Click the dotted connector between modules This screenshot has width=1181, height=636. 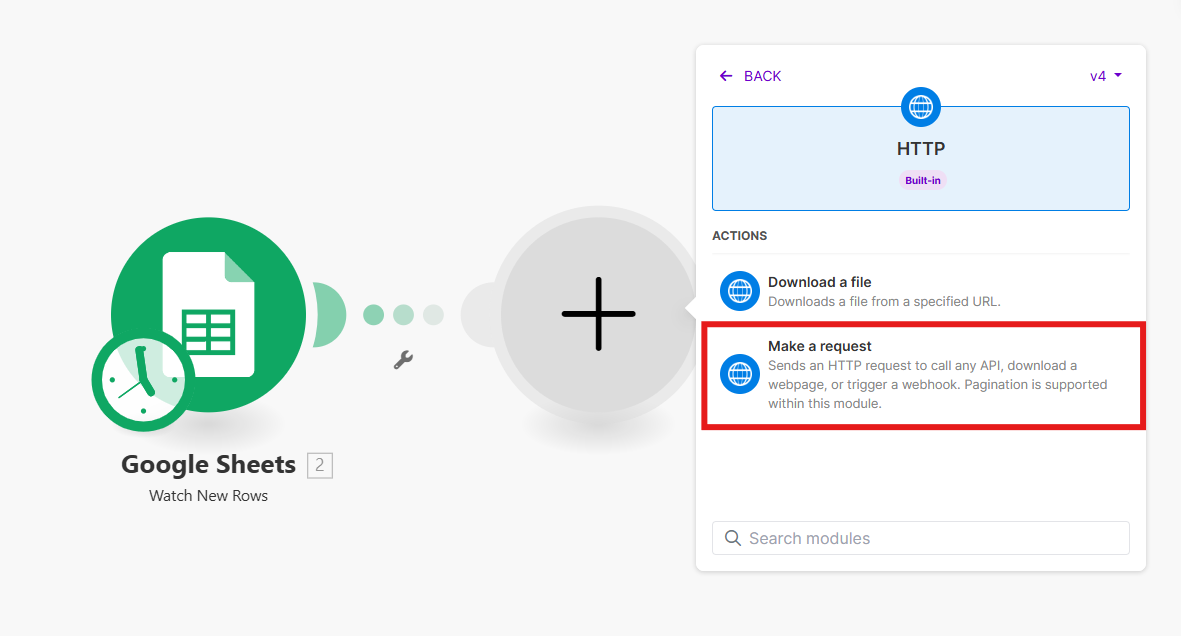(x=403, y=315)
